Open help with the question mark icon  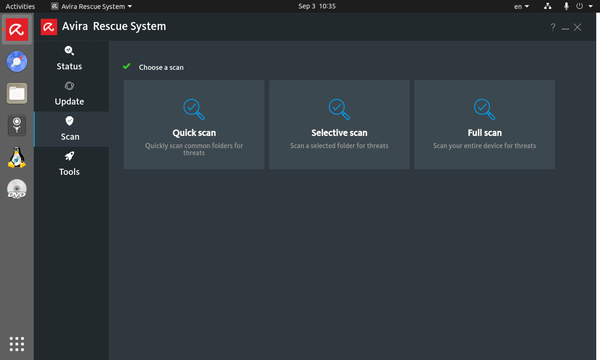pyautogui.click(x=553, y=27)
